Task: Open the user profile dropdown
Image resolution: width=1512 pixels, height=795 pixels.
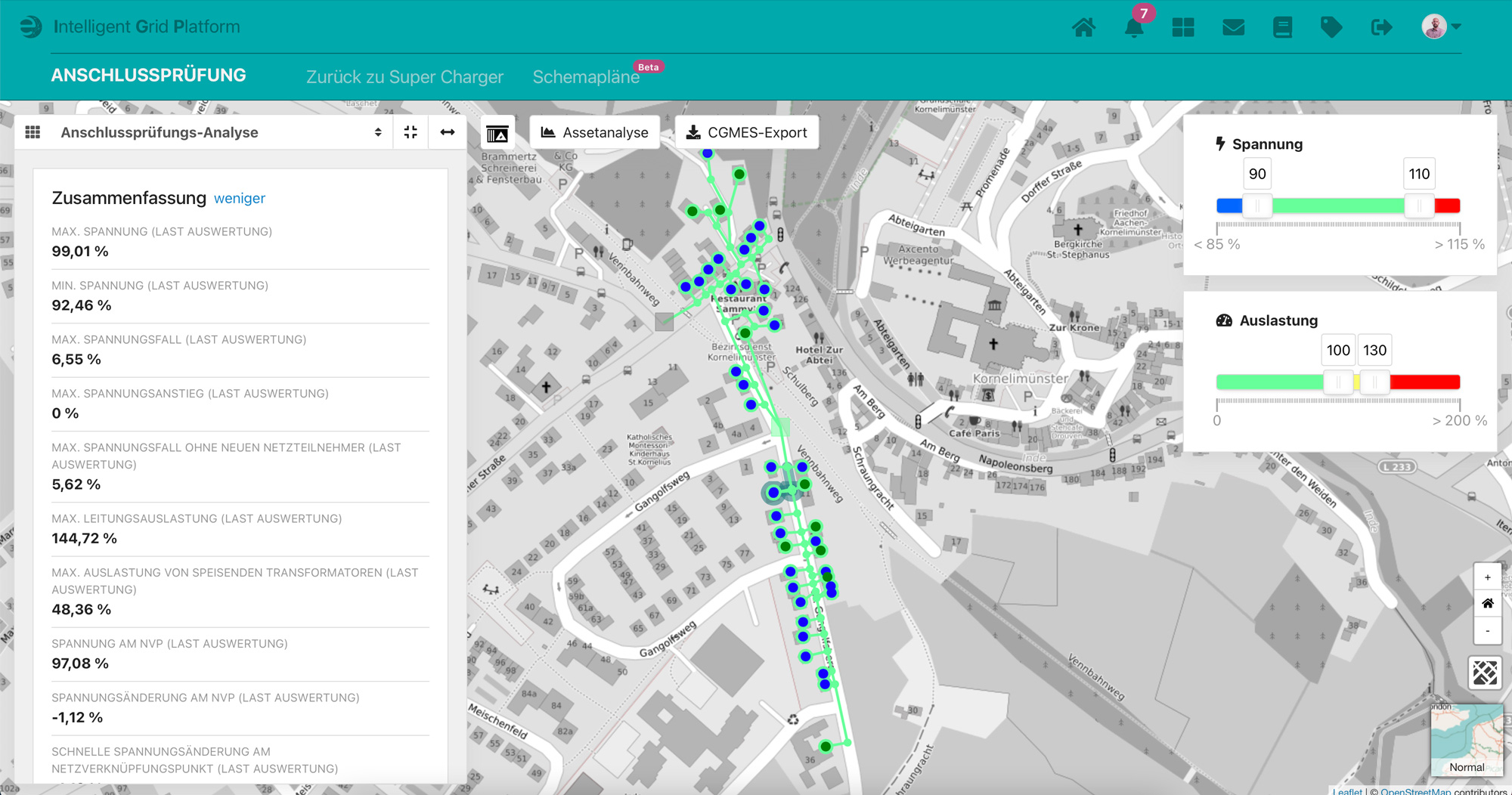Action: click(x=1440, y=26)
